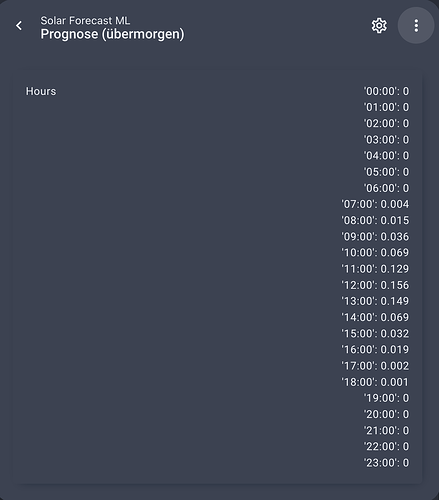Screen dimensions: 439x500
Task: Click the '17:00': 0.002 row
Action: (375, 366)
